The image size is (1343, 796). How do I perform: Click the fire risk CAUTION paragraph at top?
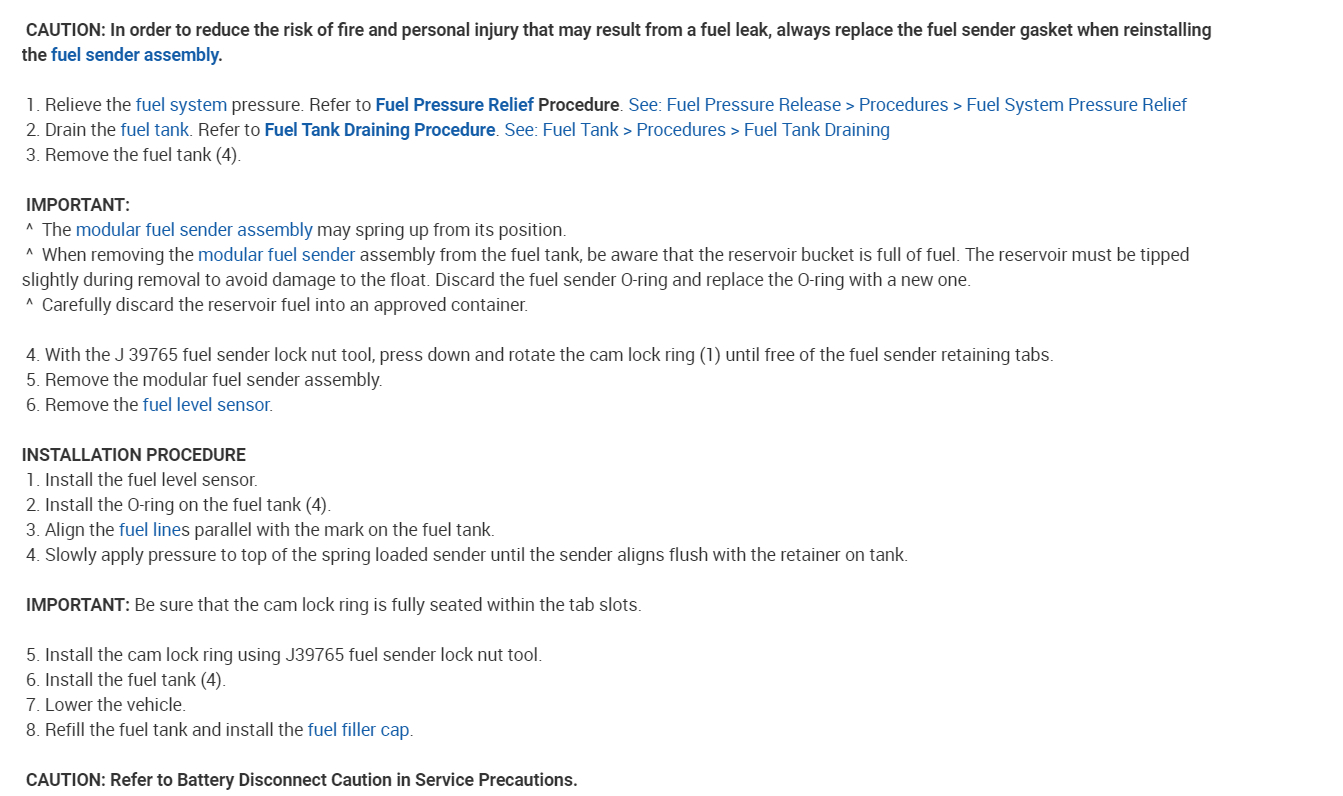pos(616,31)
